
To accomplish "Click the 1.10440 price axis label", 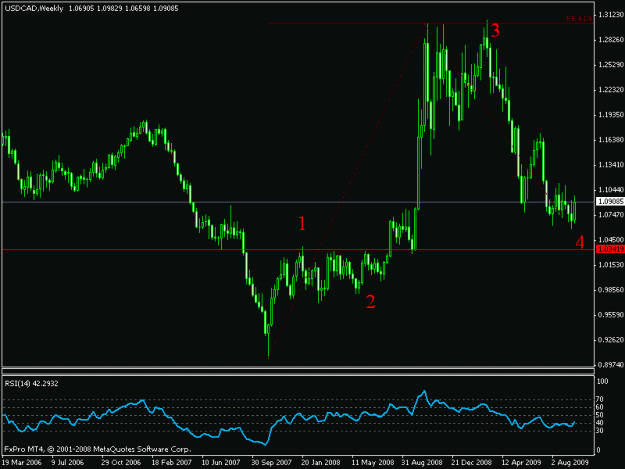I will pos(611,190).
